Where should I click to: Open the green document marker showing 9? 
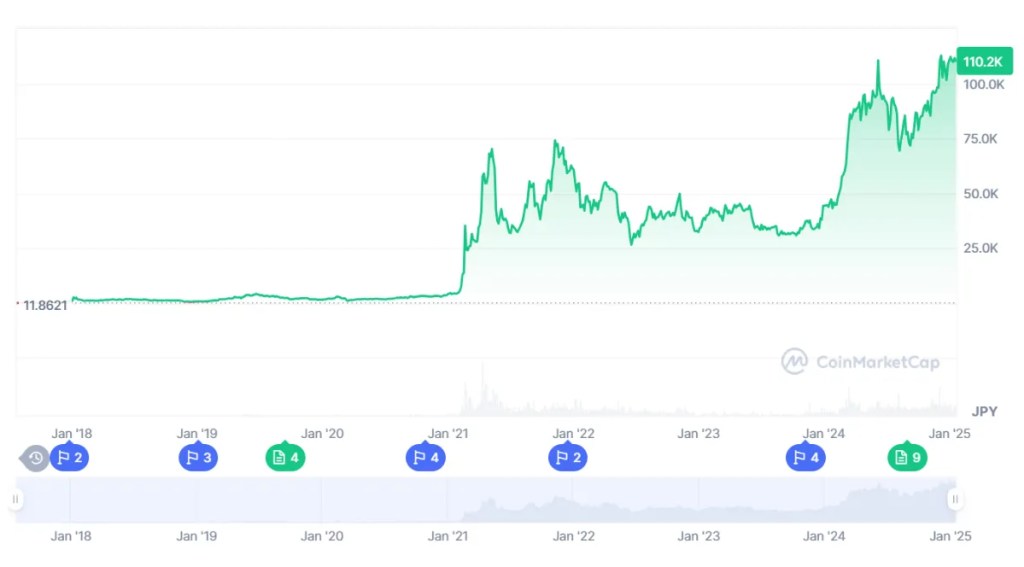click(907, 458)
